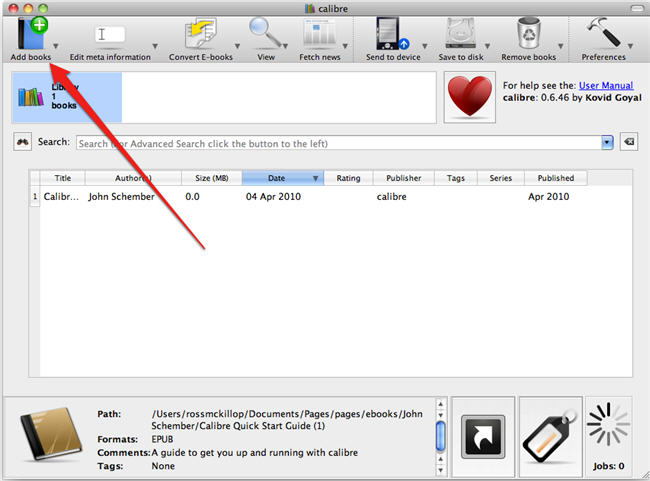This screenshot has height=481, width=650.
Task: Expand Add books dropdown arrow
Action: point(56,46)
